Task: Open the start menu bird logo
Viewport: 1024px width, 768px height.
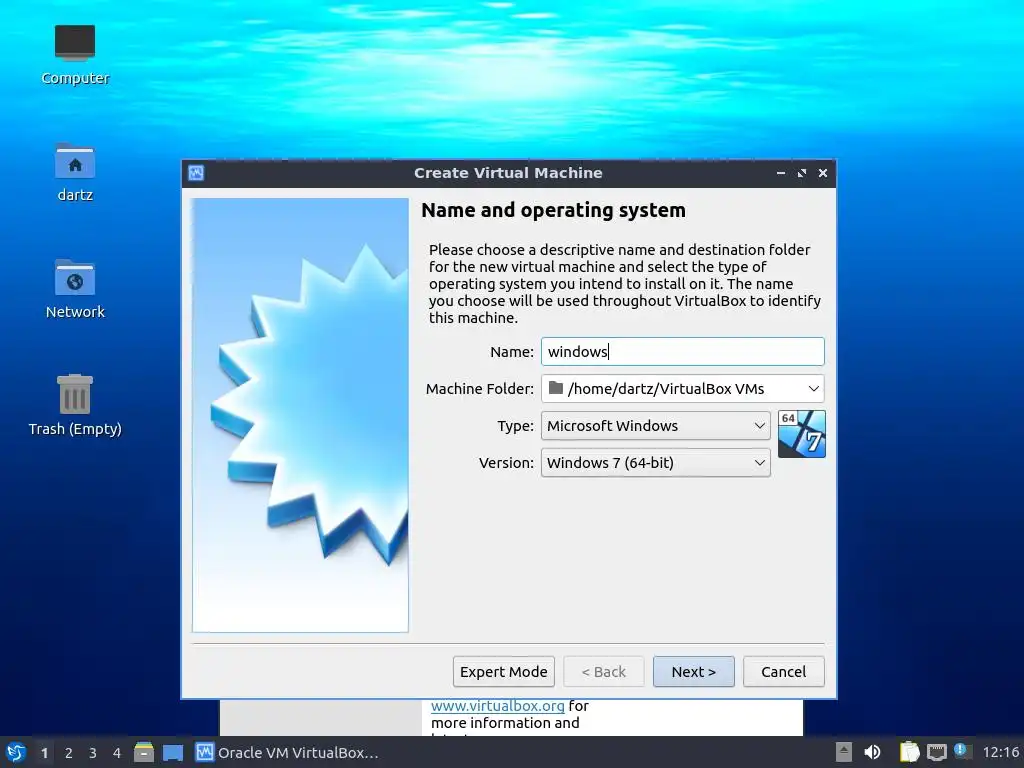Action: tap(16, 752)
